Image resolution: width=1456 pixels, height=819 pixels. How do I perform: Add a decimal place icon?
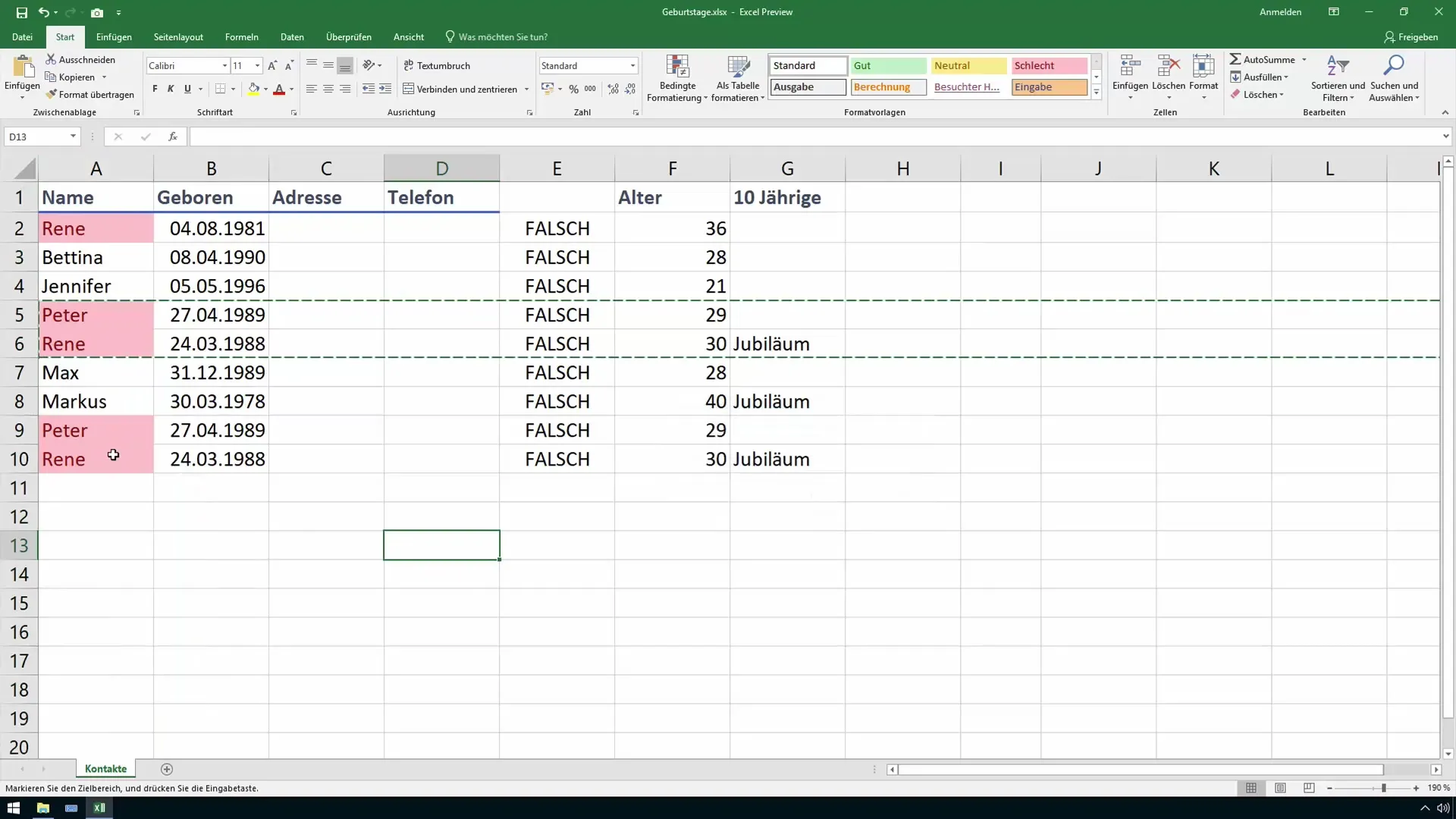613,89
